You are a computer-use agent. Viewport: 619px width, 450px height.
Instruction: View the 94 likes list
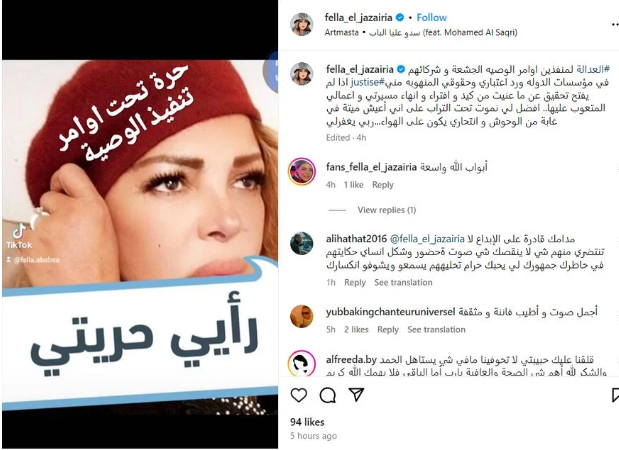pos(307,422)
